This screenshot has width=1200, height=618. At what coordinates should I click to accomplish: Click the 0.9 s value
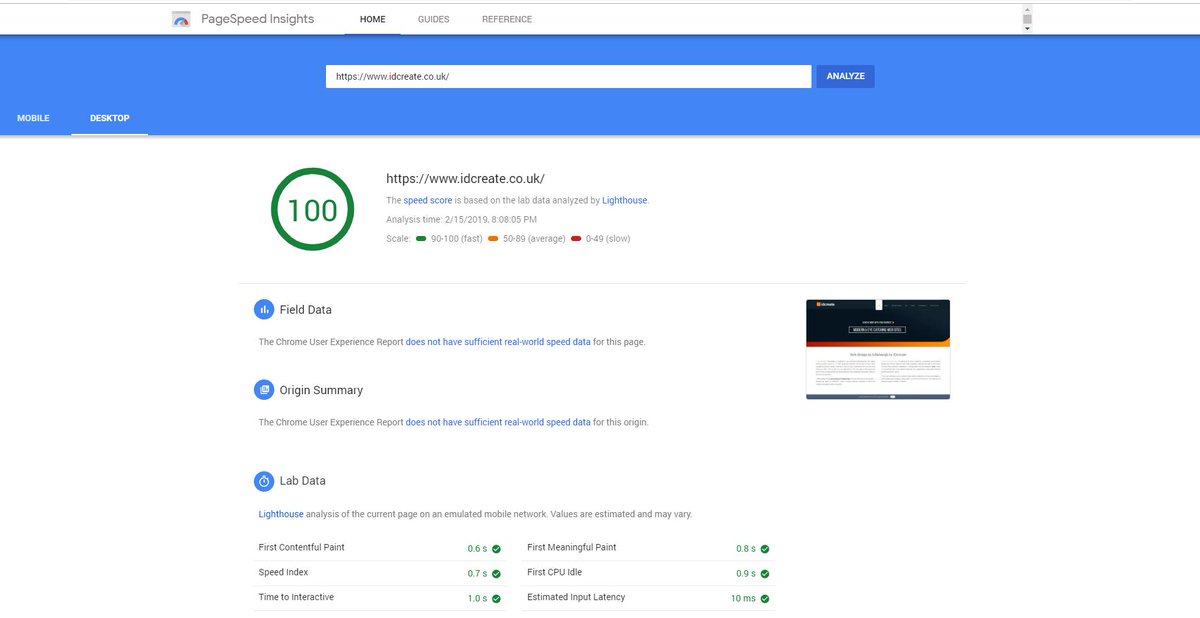(x=746, y=574)
